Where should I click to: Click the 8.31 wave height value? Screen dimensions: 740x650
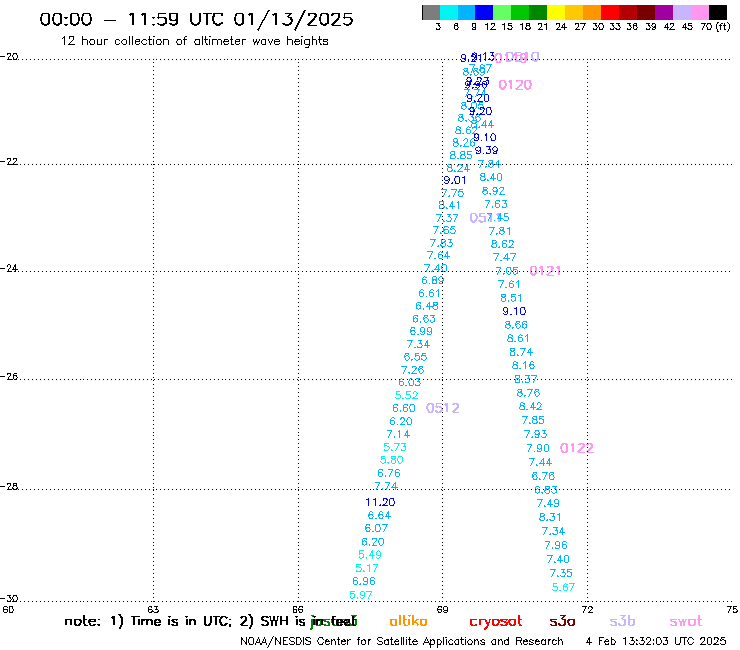click(550, 517)
